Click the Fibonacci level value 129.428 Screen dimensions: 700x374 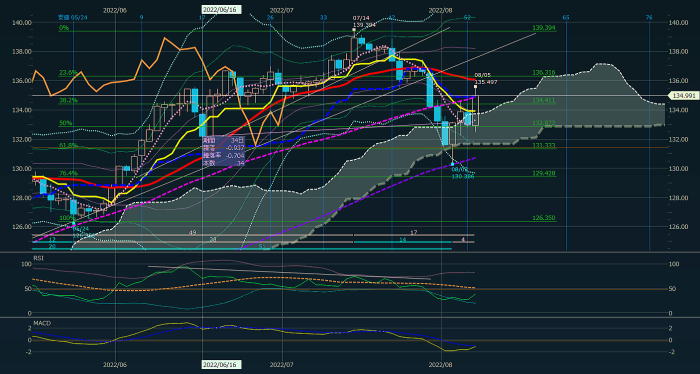click(544, 173)
